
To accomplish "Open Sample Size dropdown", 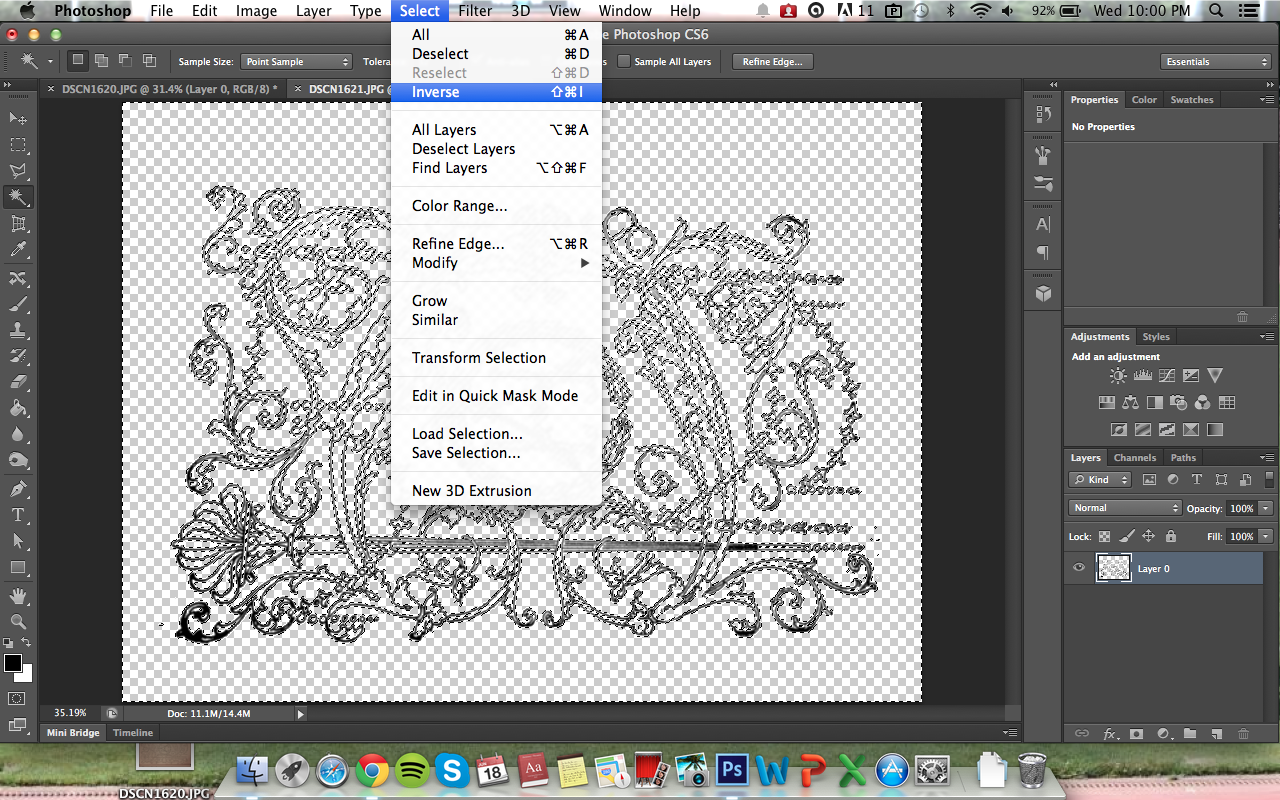I will coord(297,62).
